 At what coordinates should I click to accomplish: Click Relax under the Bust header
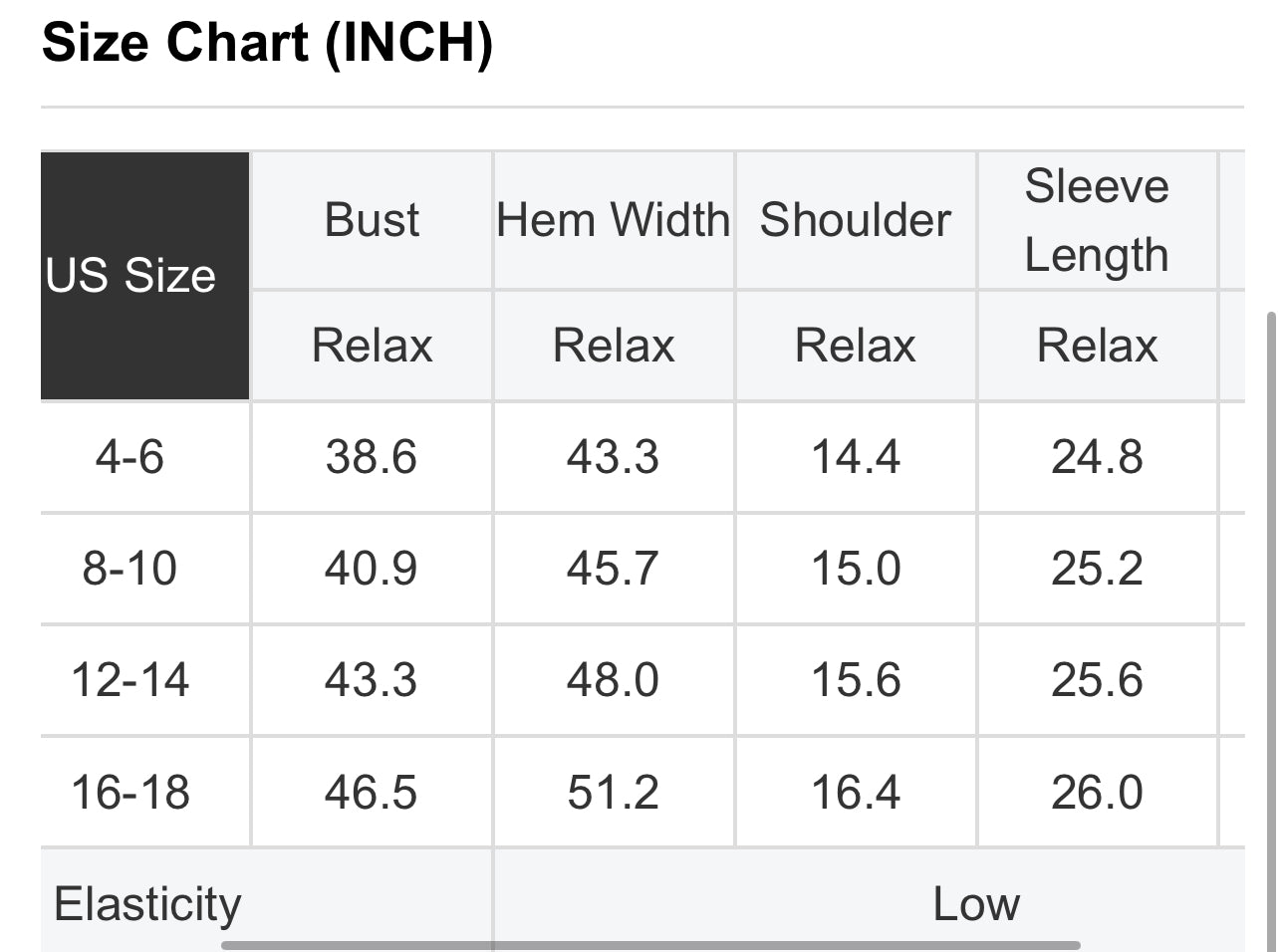pyautogui.click(x=372, y=346)
